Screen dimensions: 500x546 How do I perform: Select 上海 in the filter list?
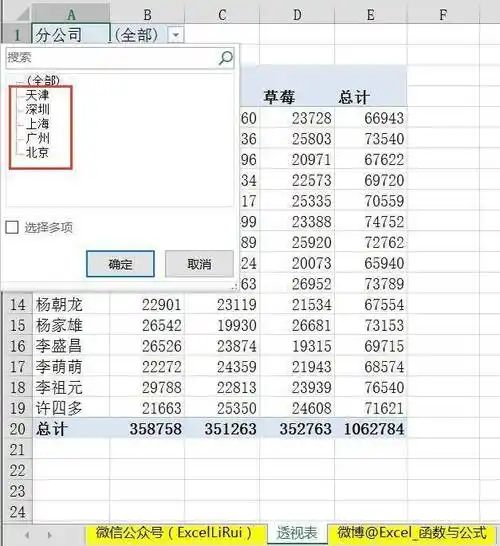38,124
